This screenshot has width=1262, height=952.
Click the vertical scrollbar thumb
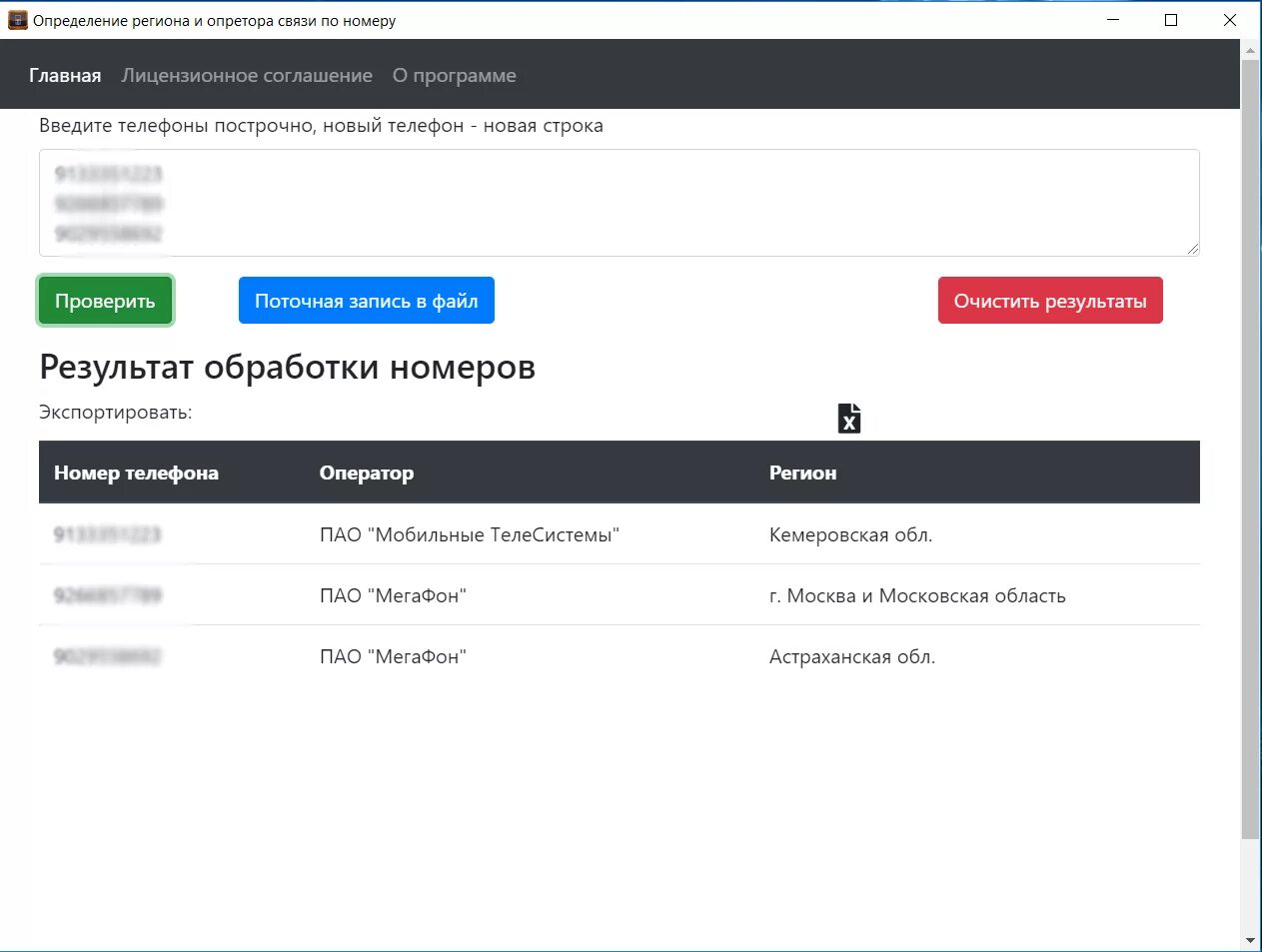coord(1250,449)
